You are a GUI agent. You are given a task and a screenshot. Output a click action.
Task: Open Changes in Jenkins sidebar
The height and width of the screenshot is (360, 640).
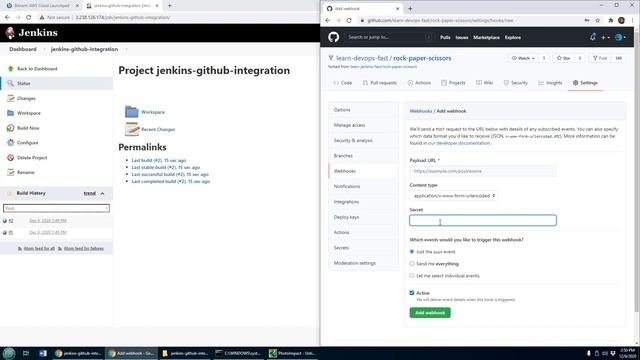[x=26, y=98]
